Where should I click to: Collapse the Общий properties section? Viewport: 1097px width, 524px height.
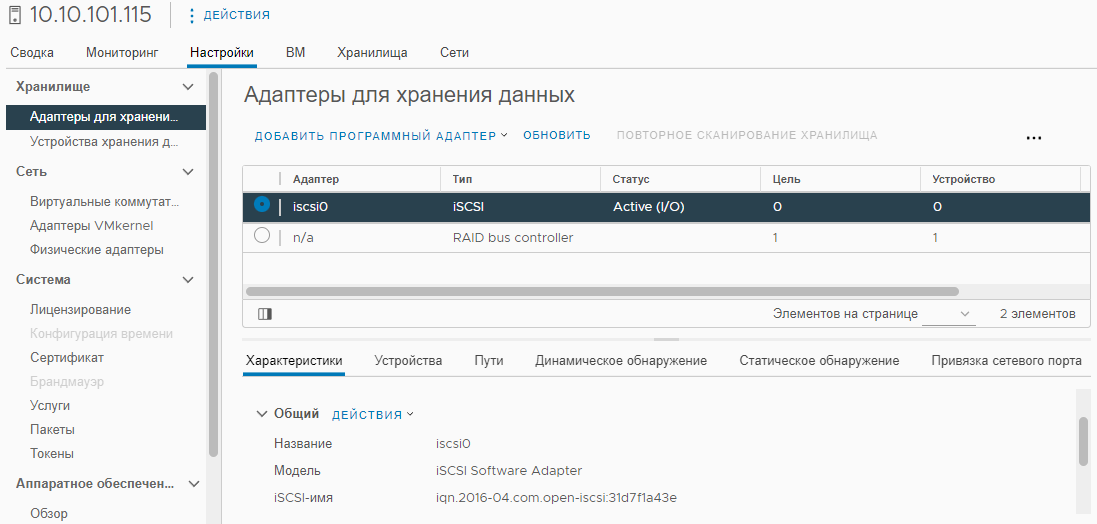(262, 414)
